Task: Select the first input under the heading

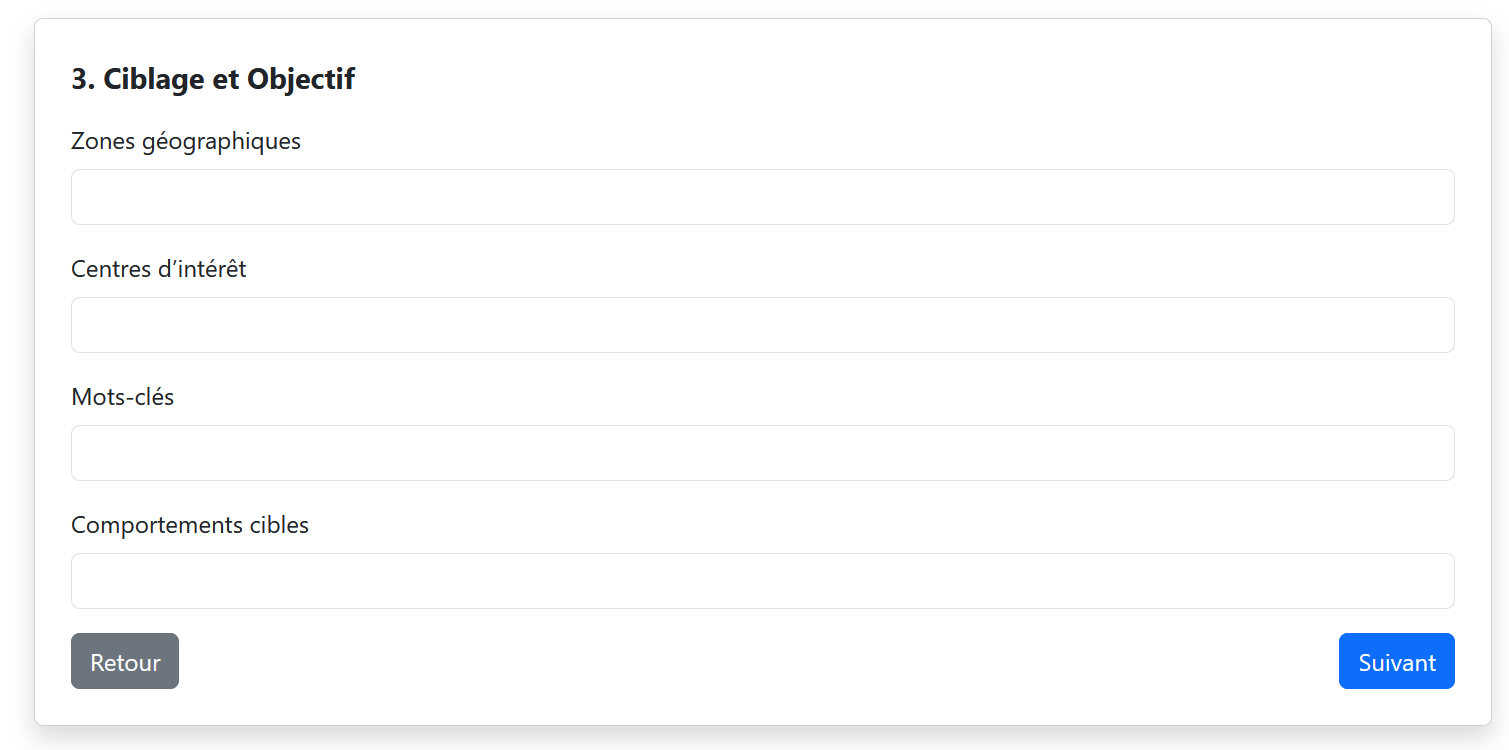Action: pos(762,197)
